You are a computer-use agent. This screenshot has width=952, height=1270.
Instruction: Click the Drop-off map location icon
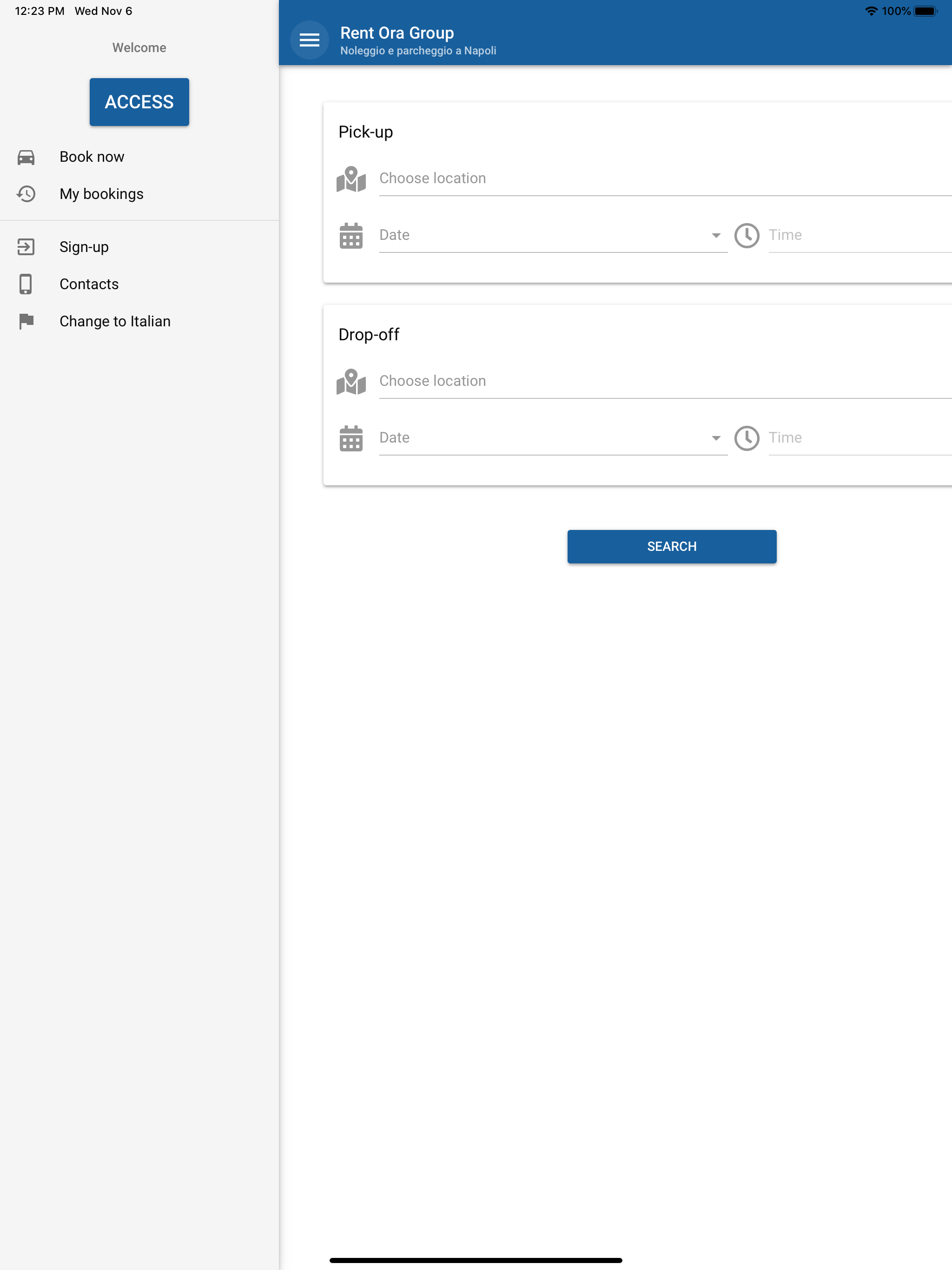(x=351, y=382)
